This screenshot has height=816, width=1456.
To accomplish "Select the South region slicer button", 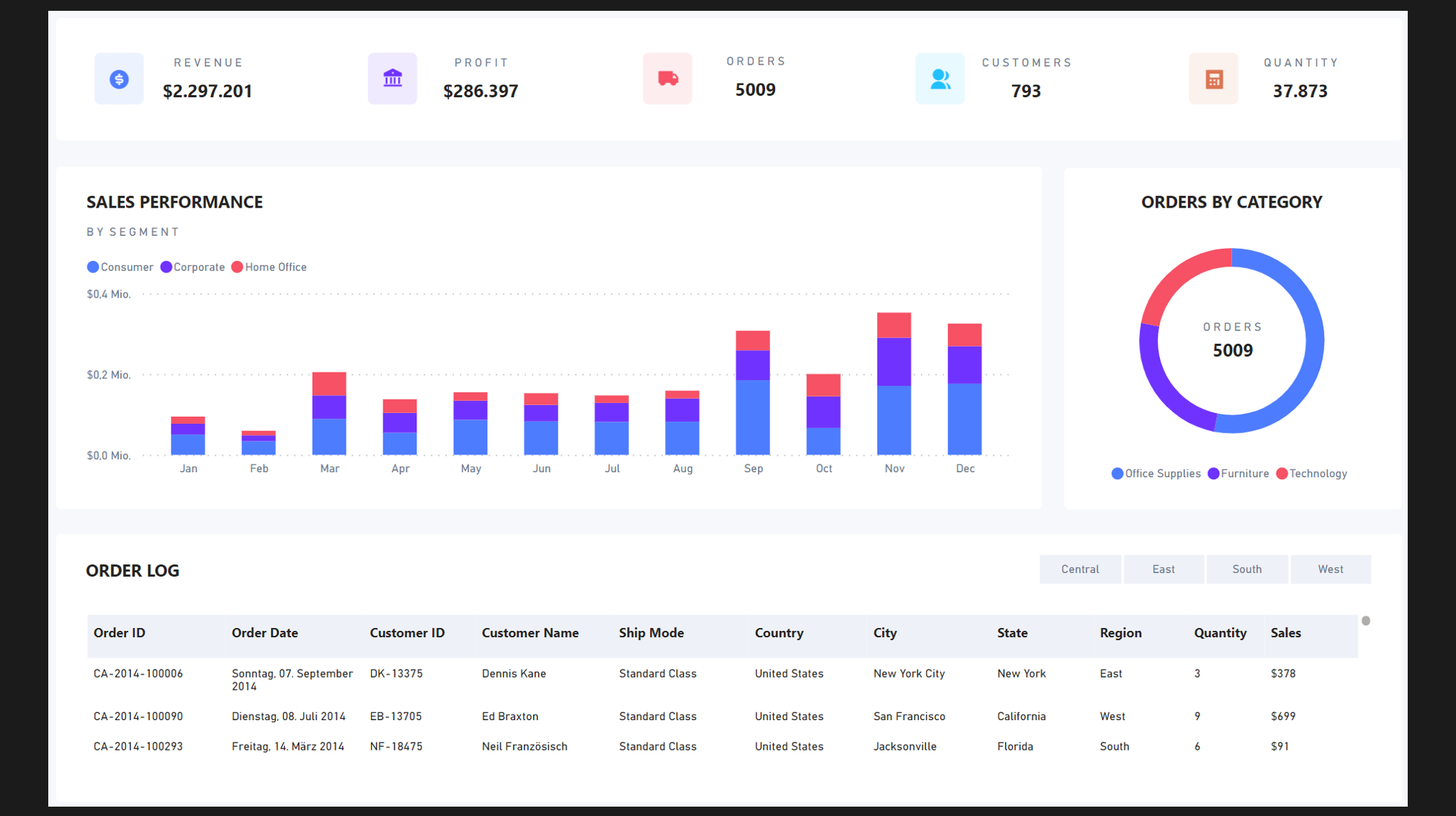I will pyautogui.click(x=1246, y=569).
